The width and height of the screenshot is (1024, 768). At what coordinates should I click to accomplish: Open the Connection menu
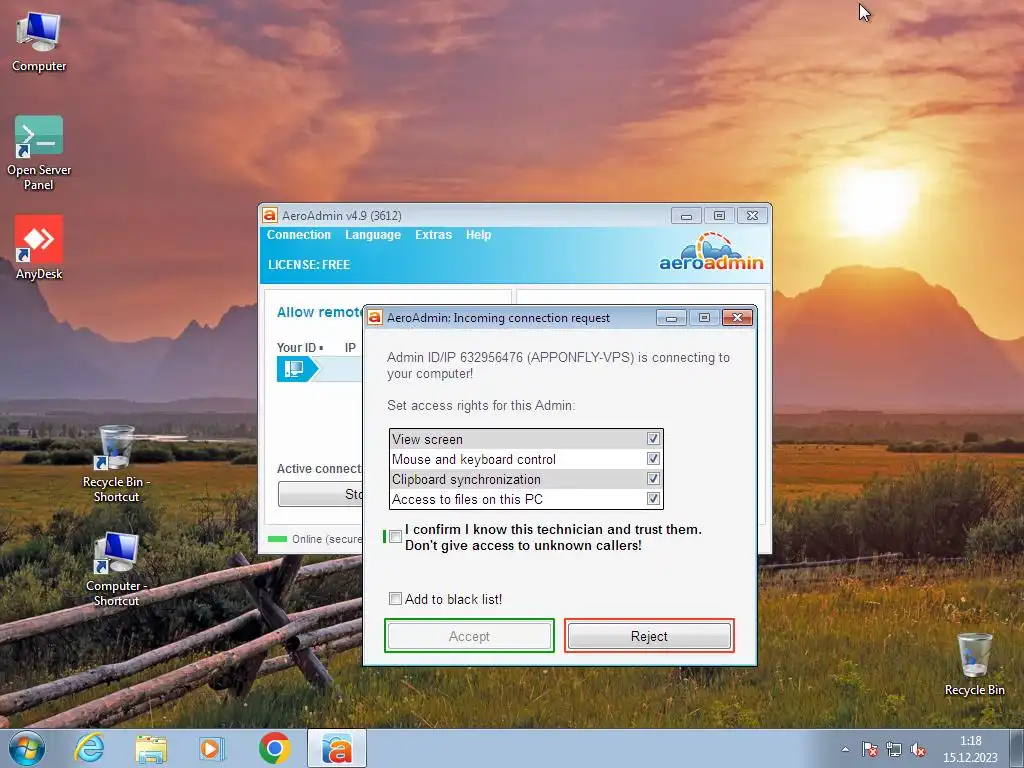point(298,234)
